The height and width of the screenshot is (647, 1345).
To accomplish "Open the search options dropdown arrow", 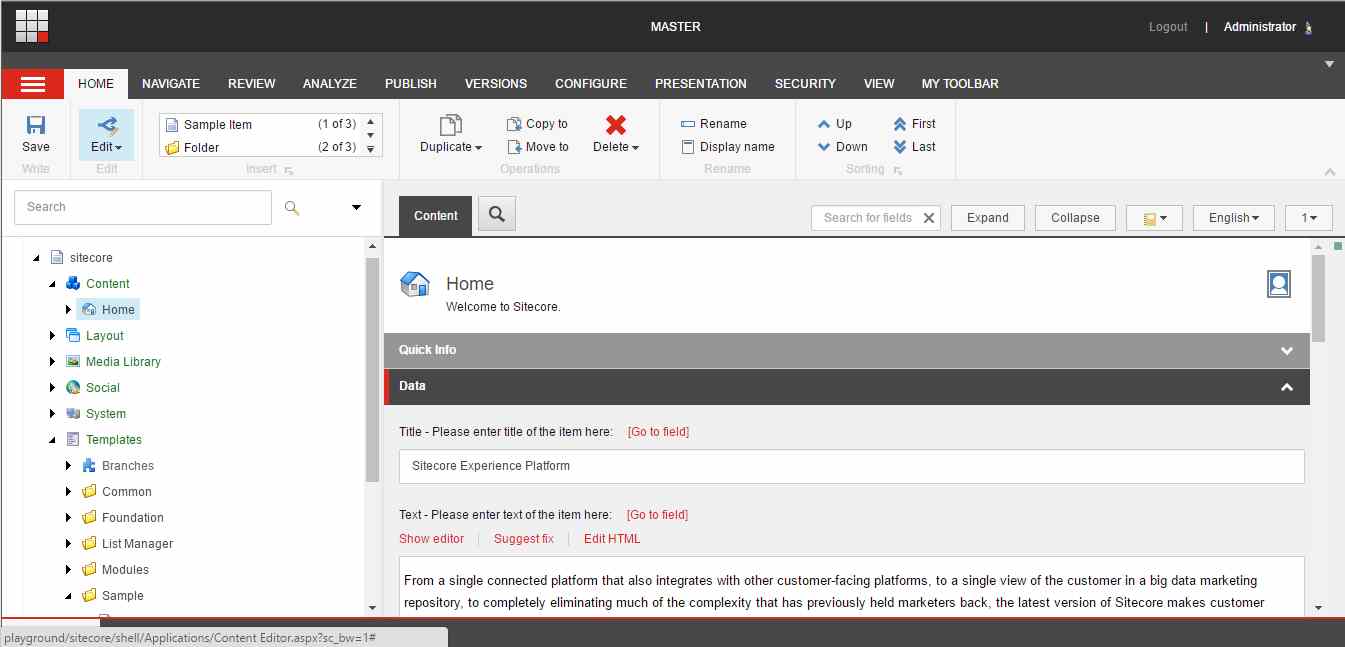I will pos(357,208).
